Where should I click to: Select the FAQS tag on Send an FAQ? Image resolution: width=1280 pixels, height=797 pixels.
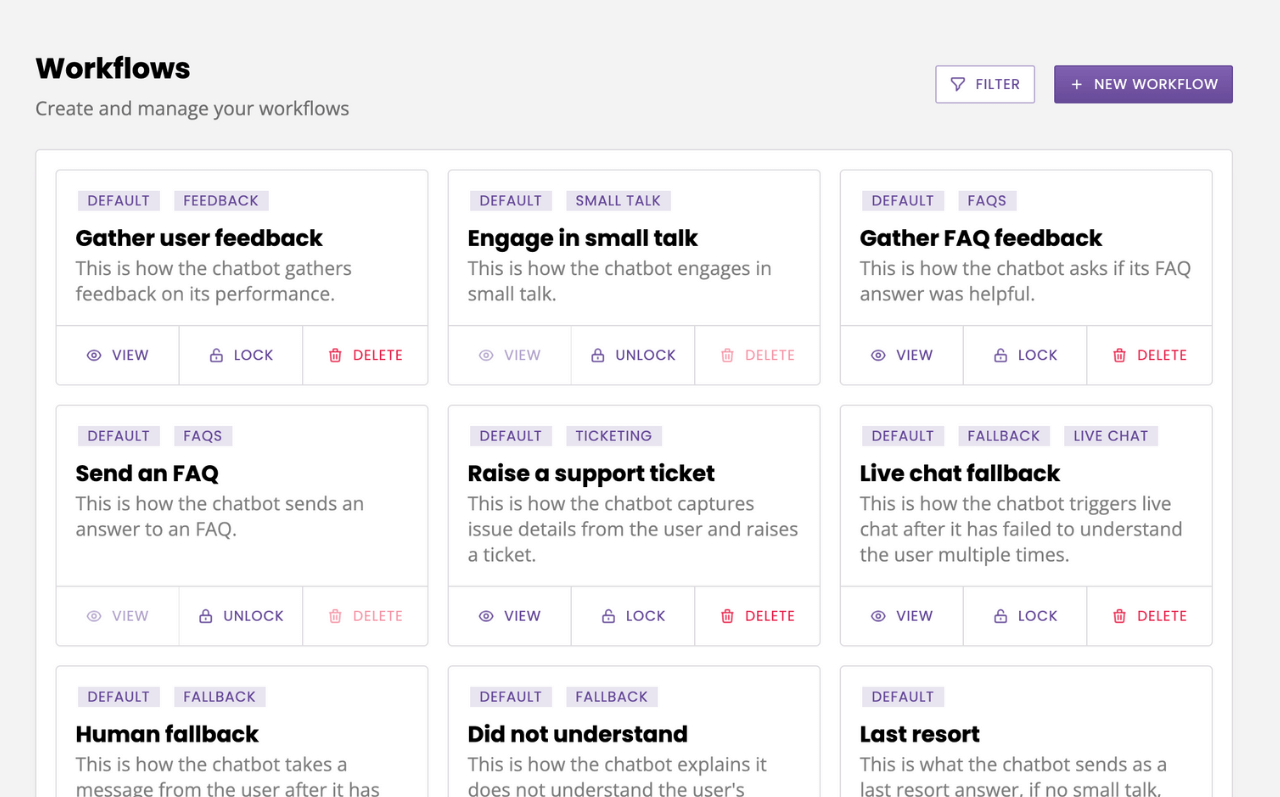click(203, 435)
